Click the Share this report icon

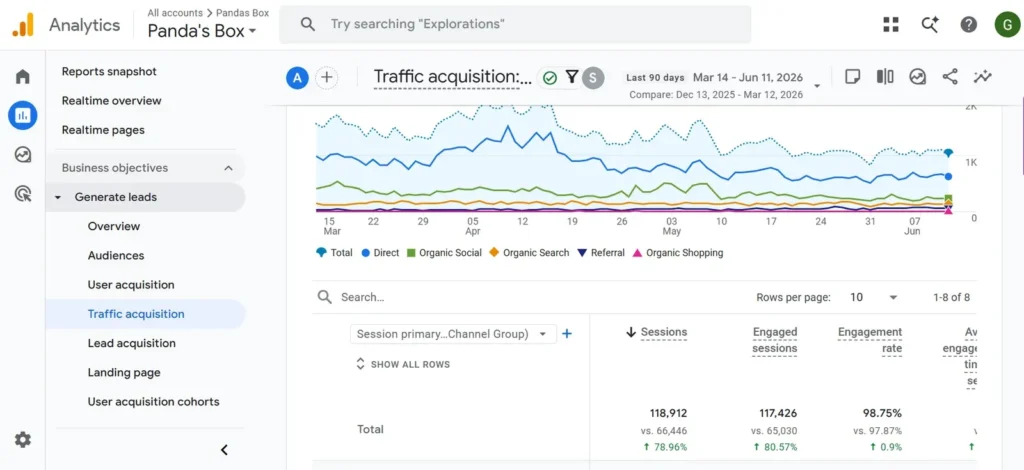tap(950, 77)
